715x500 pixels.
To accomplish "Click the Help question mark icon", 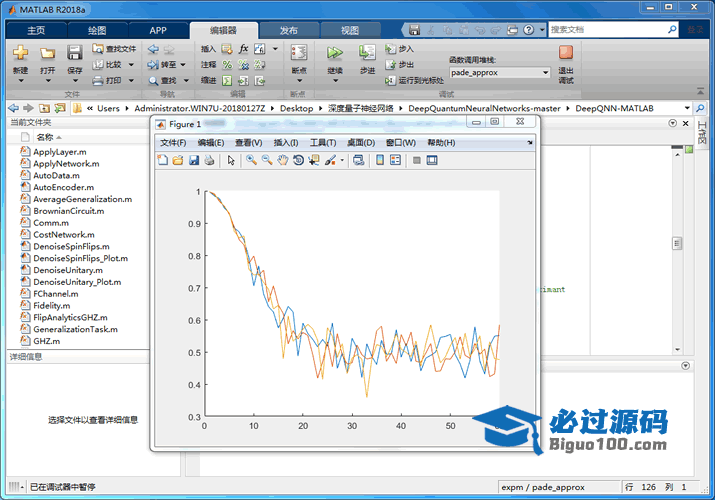I will pyautogui.click(x=528, y=30).
